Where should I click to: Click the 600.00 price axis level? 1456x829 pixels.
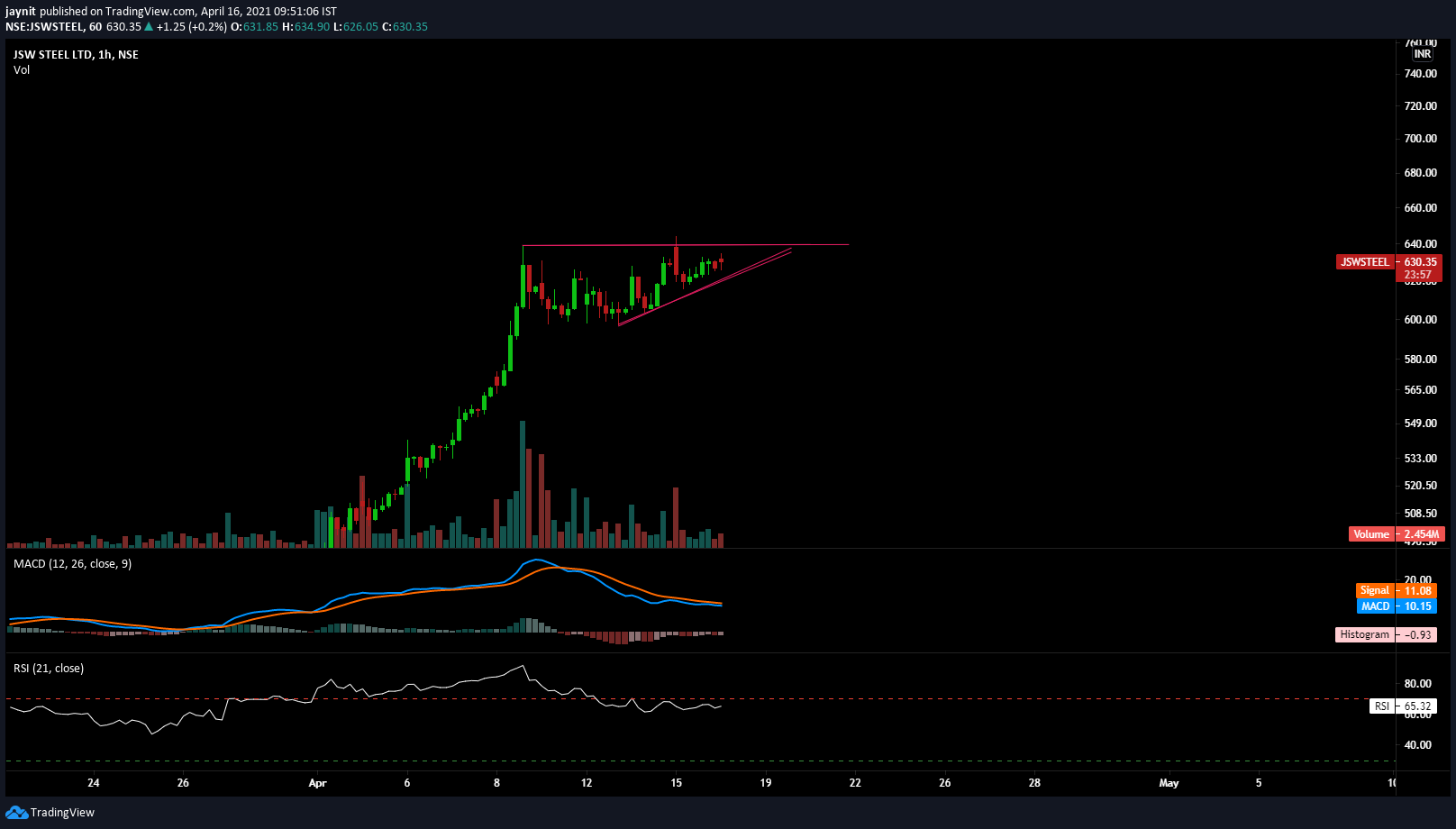coord(1421,320)
